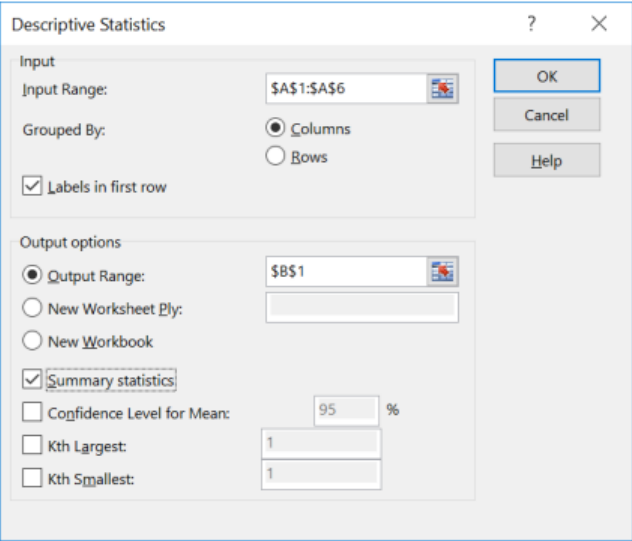
Task: Click inside the Input Range text field
Action: (345, 89)
